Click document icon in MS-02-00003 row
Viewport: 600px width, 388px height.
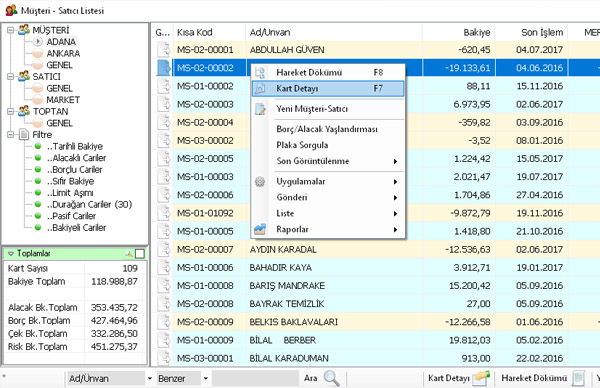click(x=164, y=104)
